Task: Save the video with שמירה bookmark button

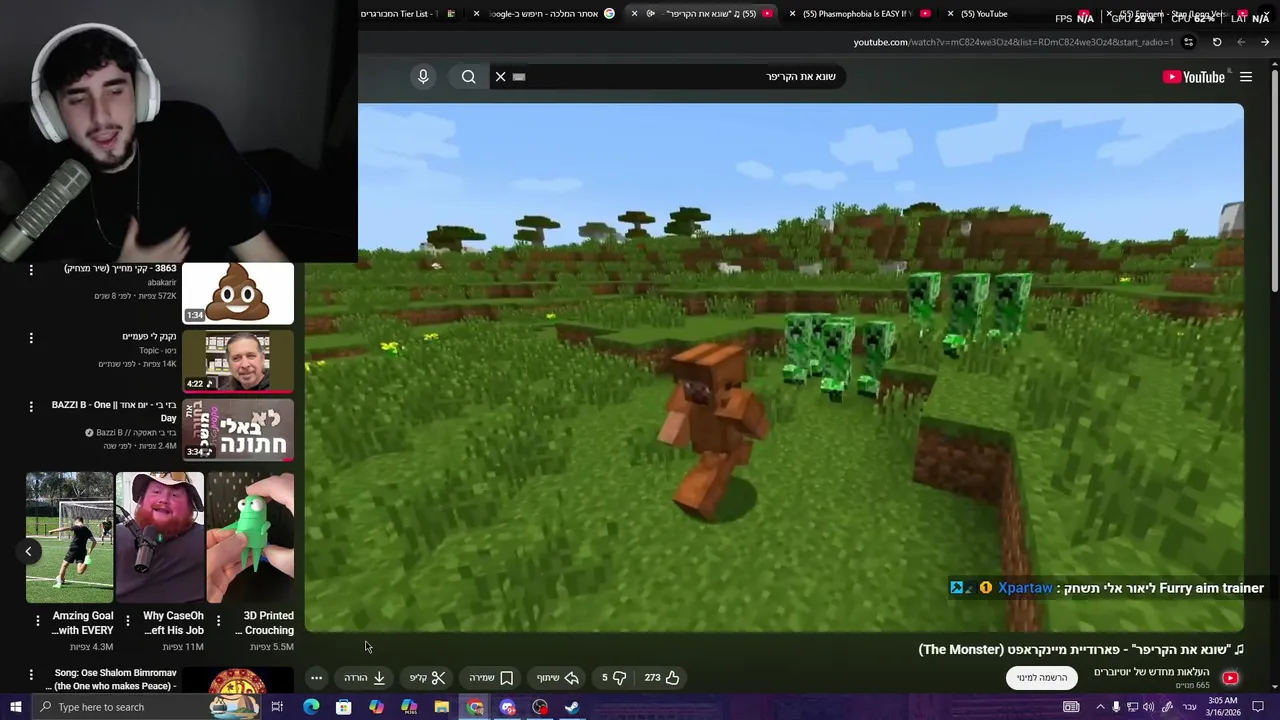Action: click(491, 678)
